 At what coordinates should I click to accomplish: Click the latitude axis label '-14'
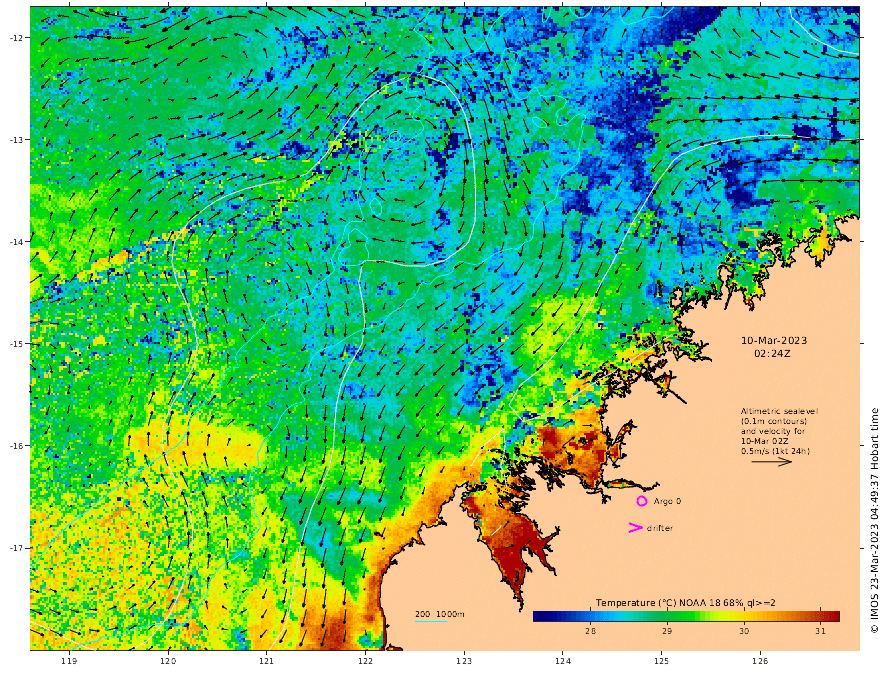(x=16, y=242)
